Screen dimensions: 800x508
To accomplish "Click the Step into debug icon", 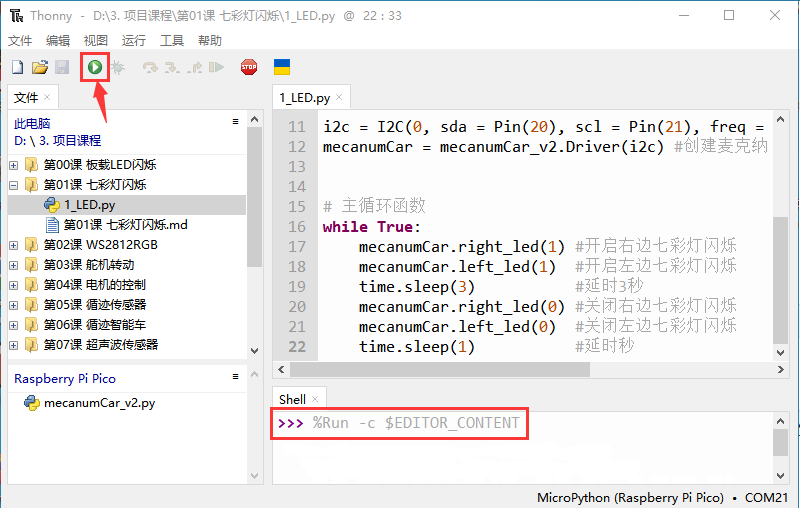I will (172, 67).
